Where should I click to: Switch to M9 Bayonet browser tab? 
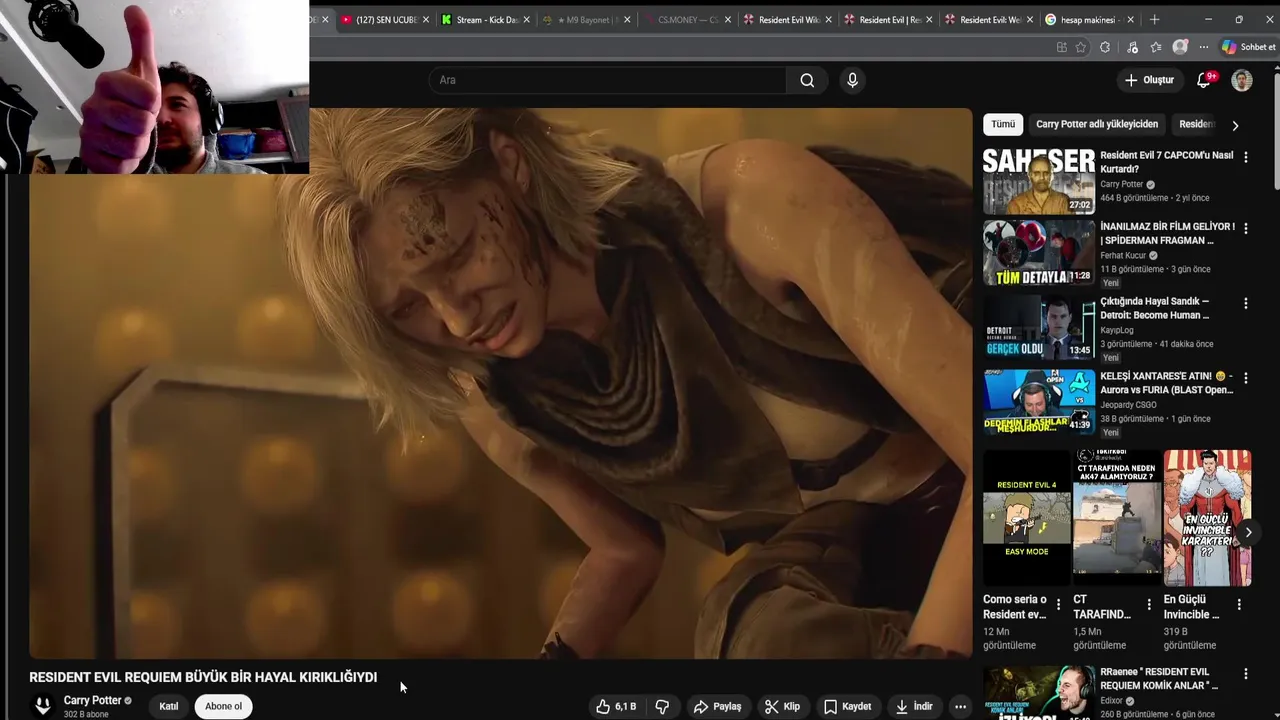586,19
